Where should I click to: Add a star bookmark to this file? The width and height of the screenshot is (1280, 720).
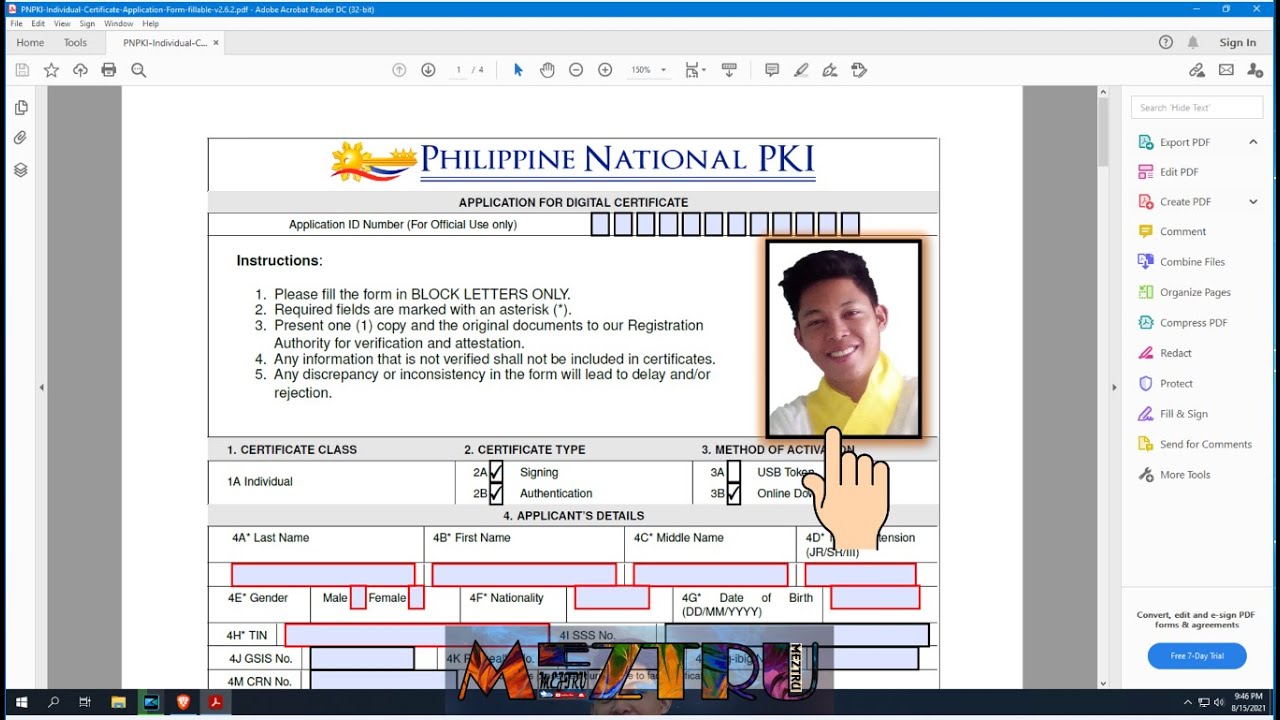[51, 70]
